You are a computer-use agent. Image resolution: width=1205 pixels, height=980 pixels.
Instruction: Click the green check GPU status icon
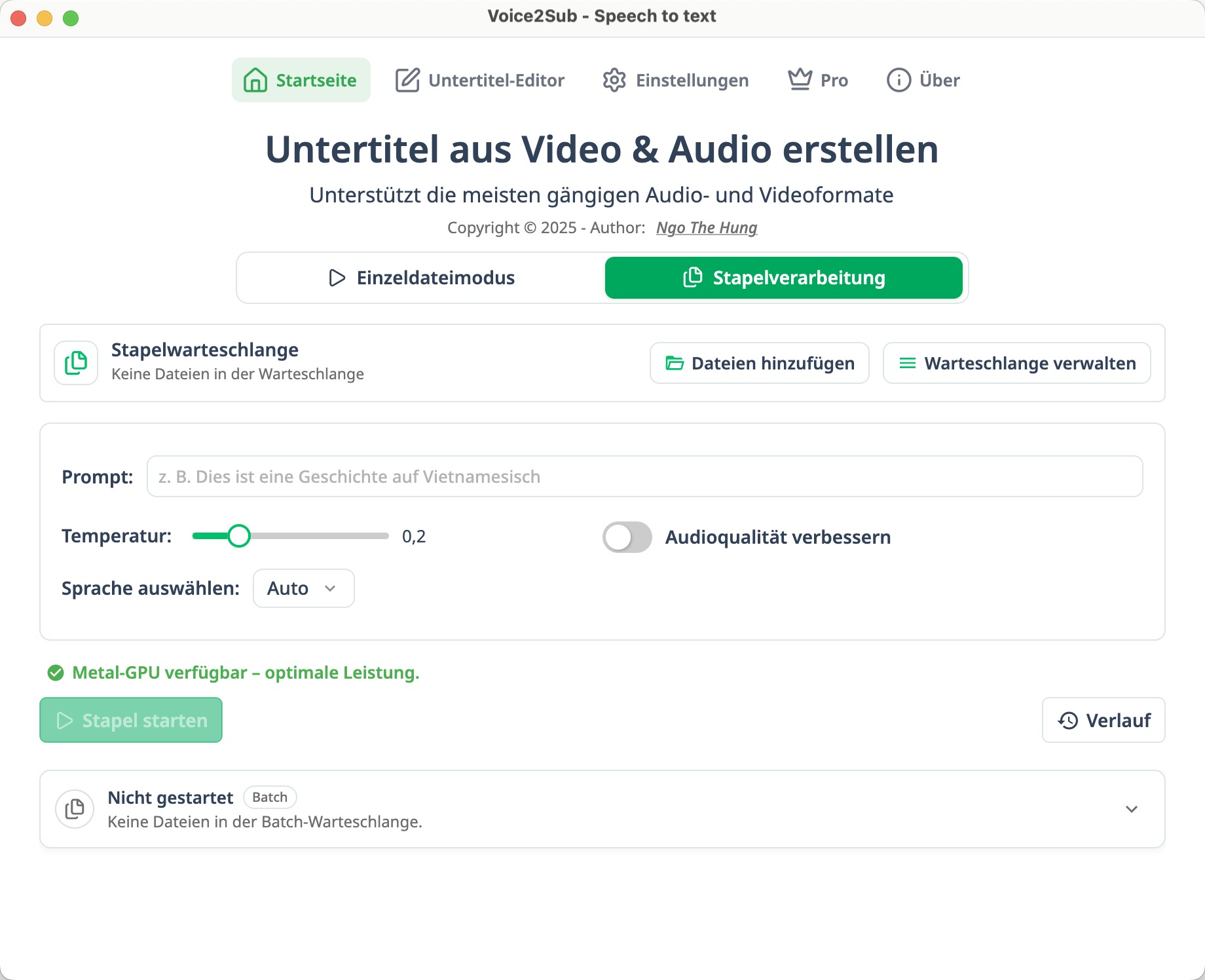tap(56, 673)
